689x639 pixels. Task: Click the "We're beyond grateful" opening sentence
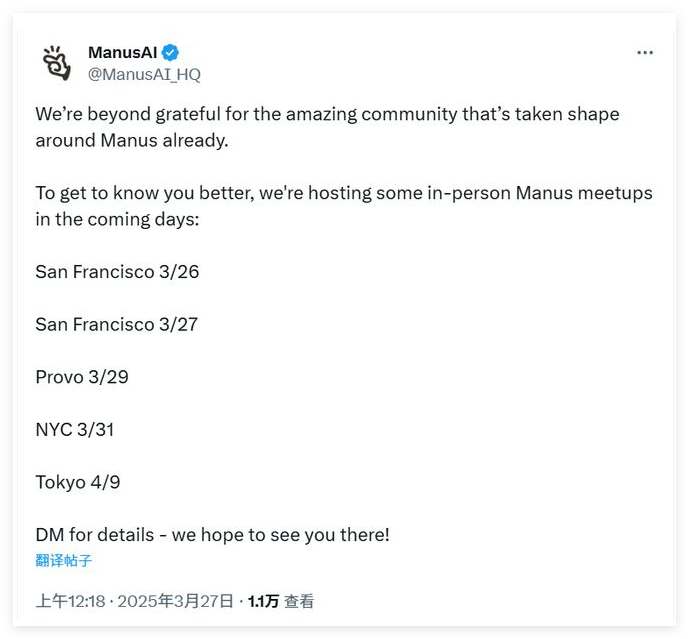coord(327,114)
